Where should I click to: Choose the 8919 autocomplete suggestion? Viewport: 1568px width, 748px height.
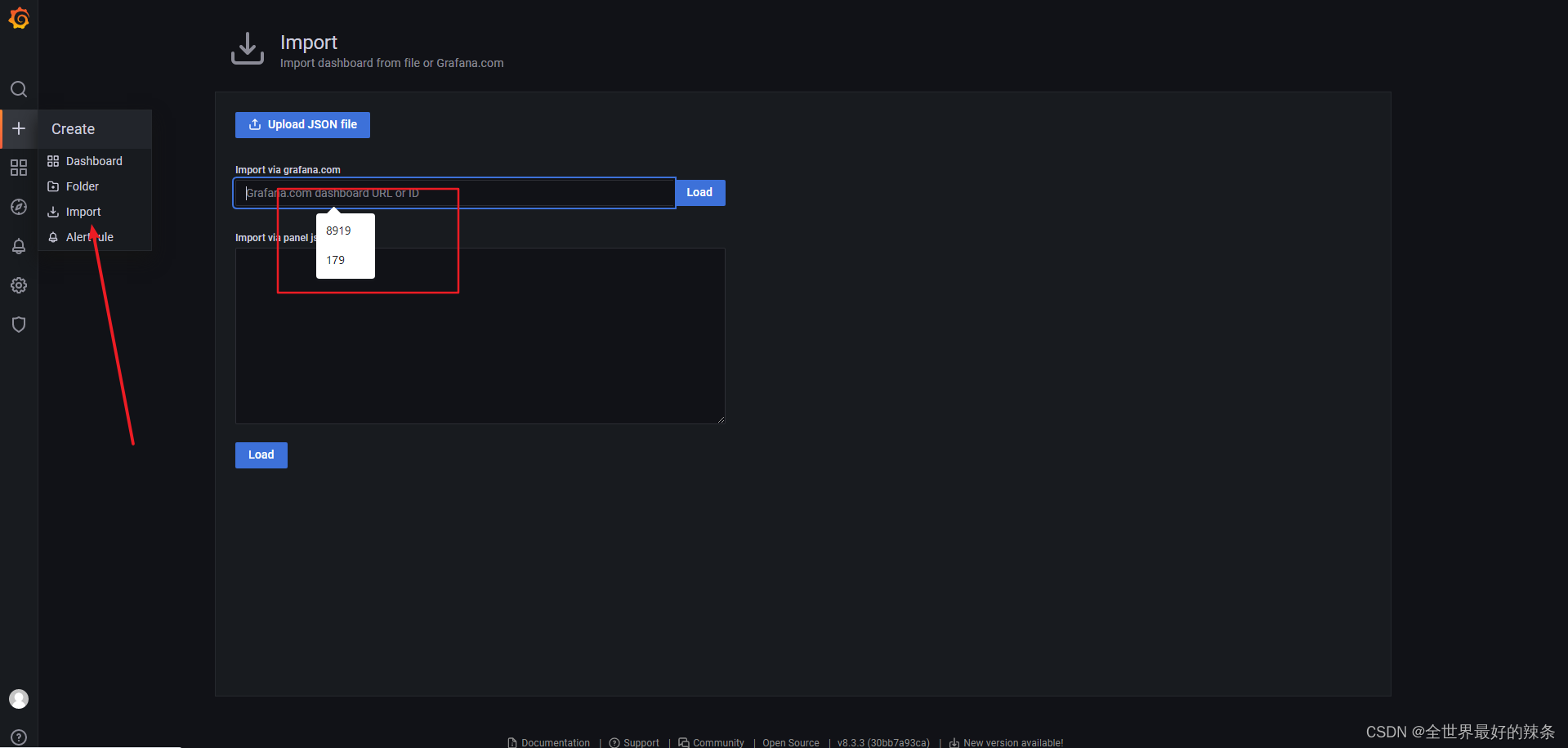pyautogui.click(x=346, y=231)
